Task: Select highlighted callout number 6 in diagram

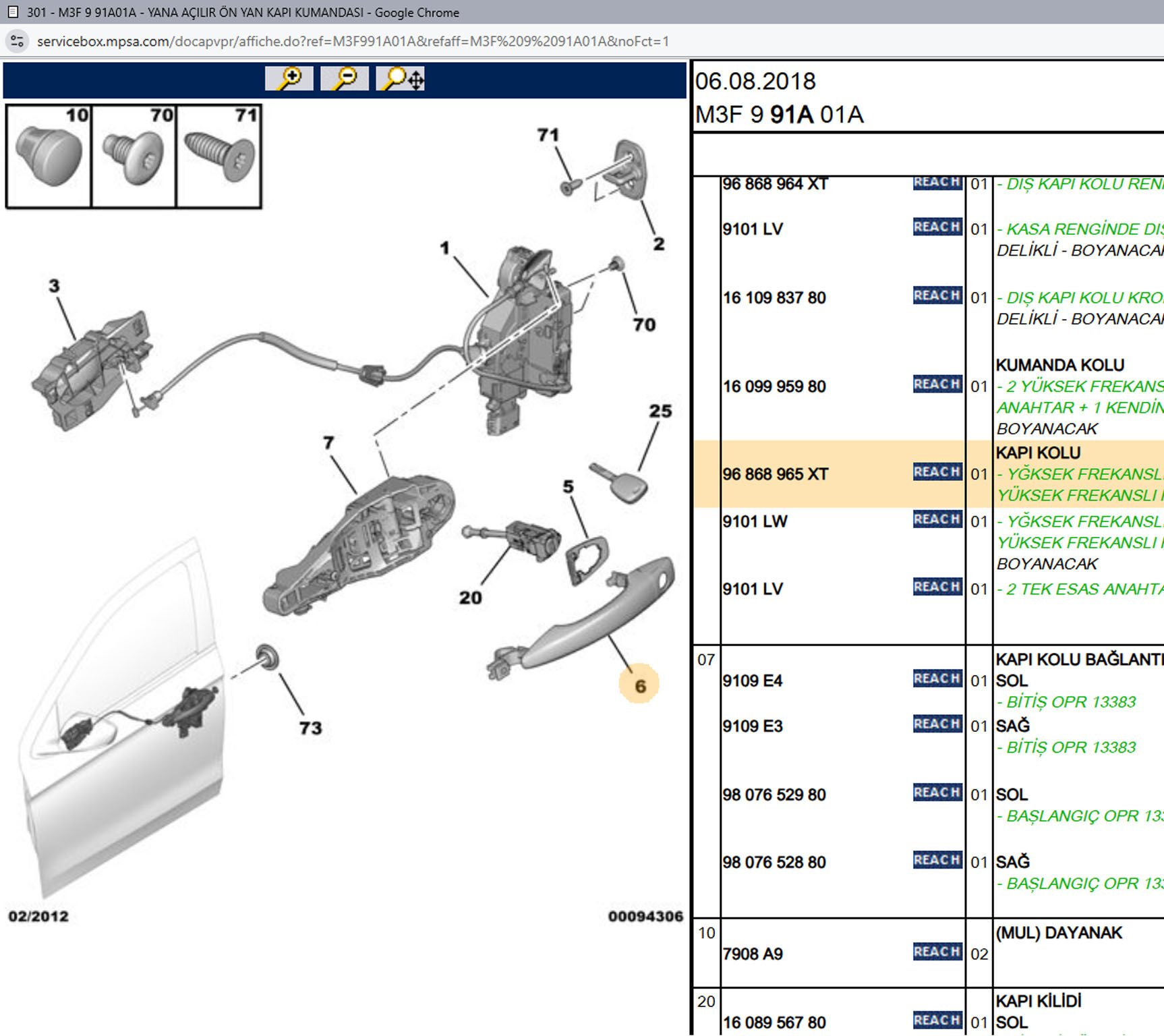Action: click(x=639, y=686)
